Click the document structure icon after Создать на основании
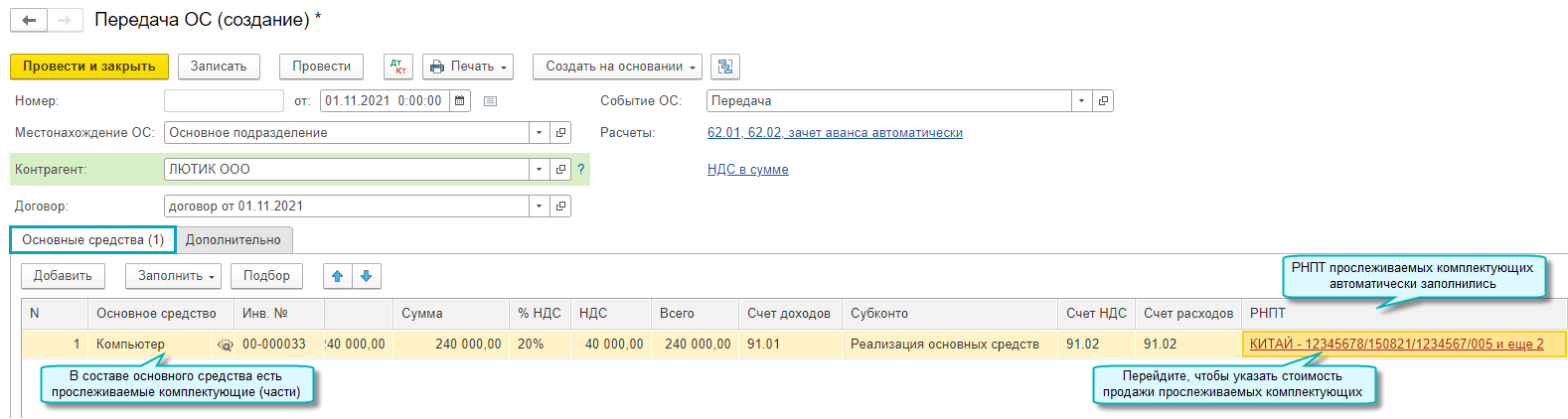The height and width of the screenshot is (419, 1568). click(725, 67)
